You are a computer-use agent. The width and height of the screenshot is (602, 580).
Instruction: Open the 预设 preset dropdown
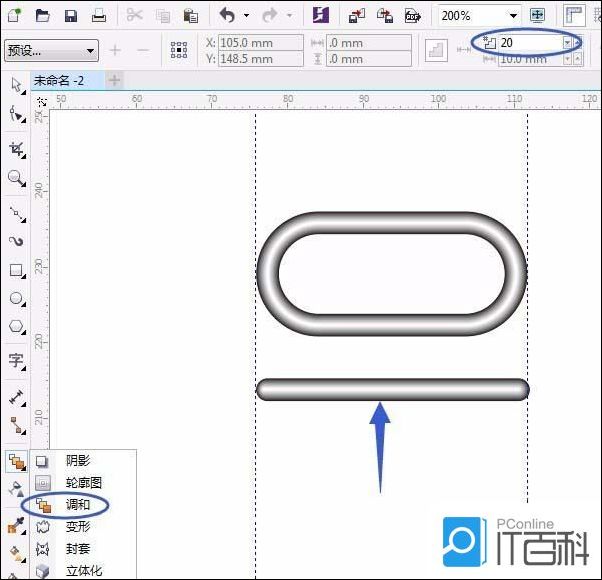91,50
